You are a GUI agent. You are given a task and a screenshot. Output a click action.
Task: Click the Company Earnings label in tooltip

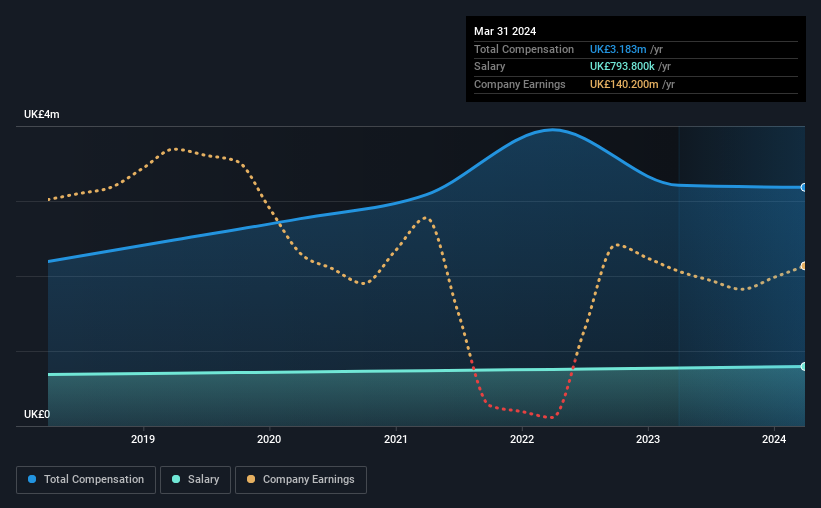coord(520,84)
